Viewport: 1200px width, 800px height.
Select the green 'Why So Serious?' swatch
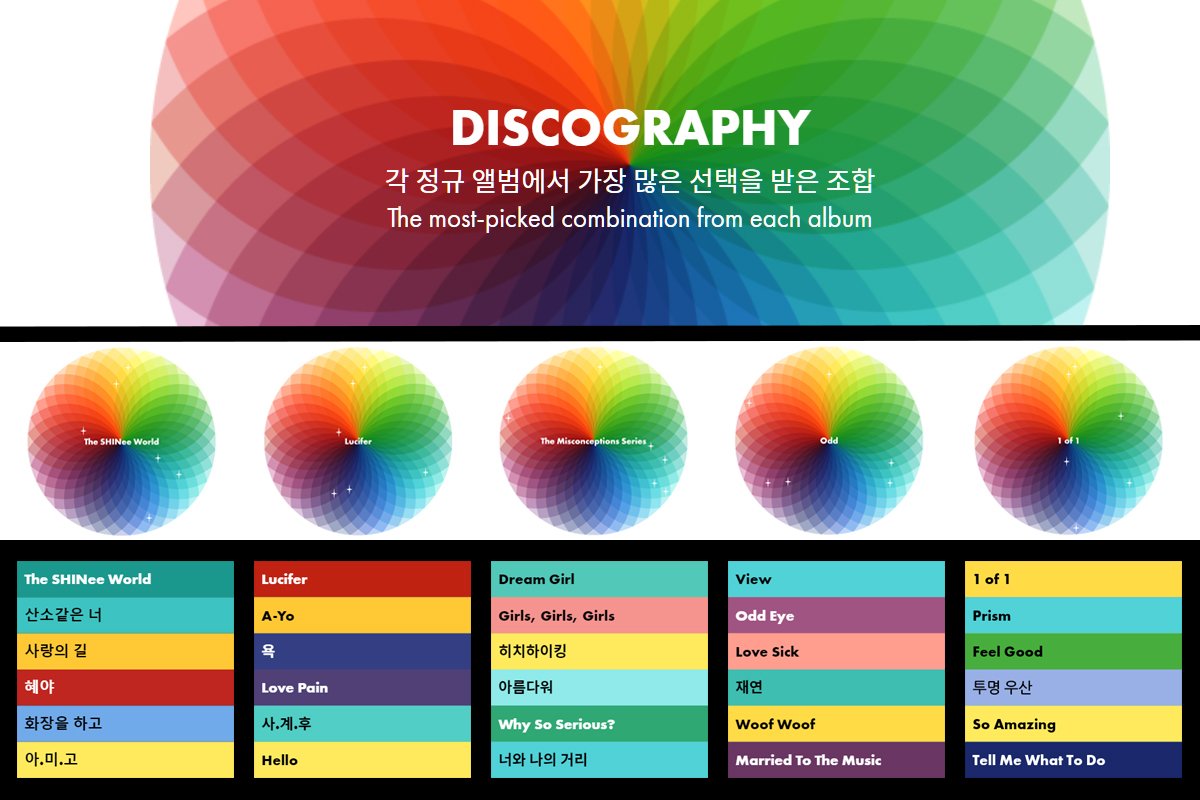pos(599,723)
